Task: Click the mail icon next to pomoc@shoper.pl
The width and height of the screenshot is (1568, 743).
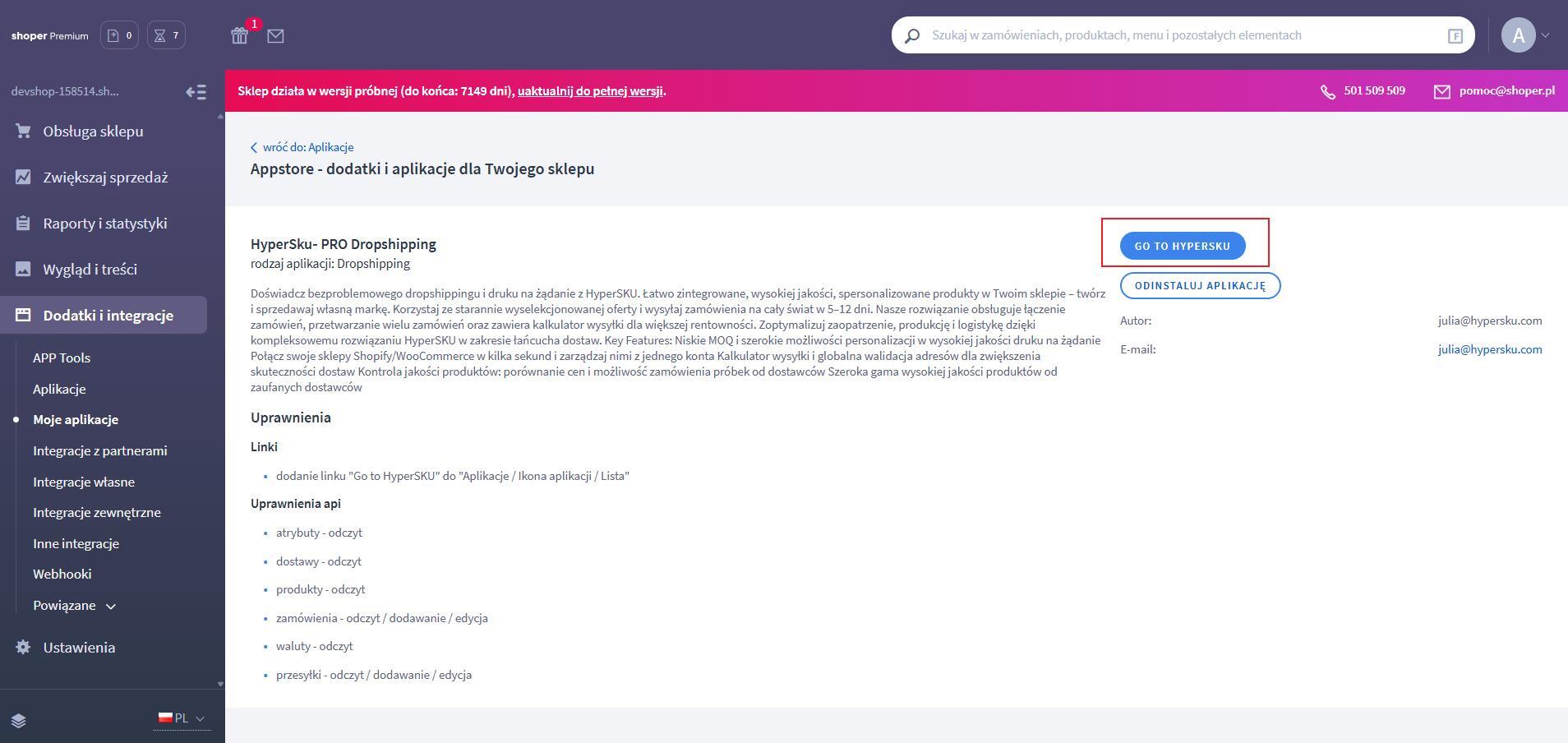Action: [1442, 91]
